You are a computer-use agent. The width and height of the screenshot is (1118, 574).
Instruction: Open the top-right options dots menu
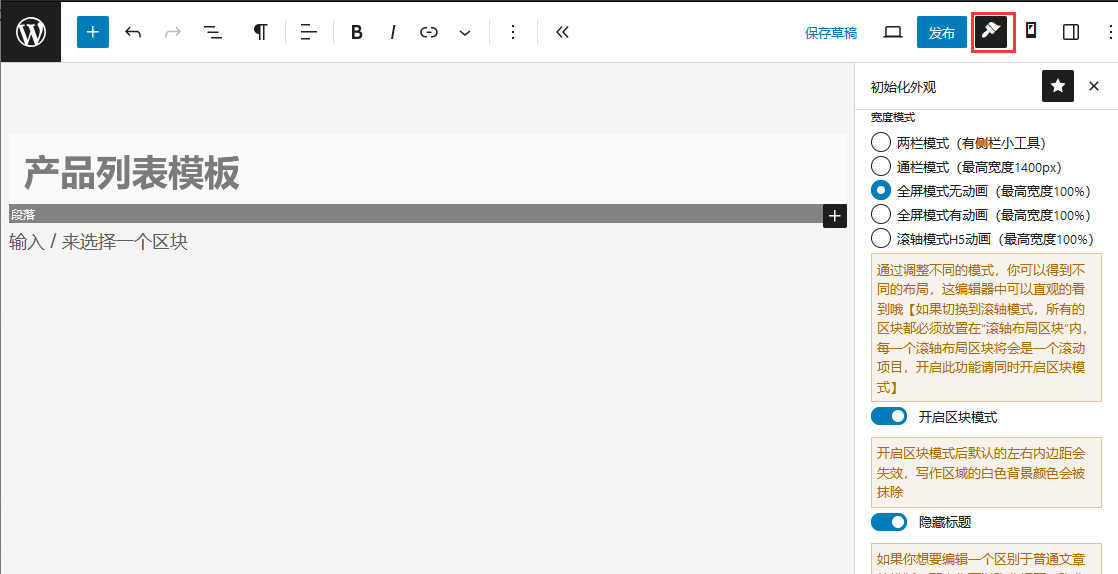(1110, 32)
